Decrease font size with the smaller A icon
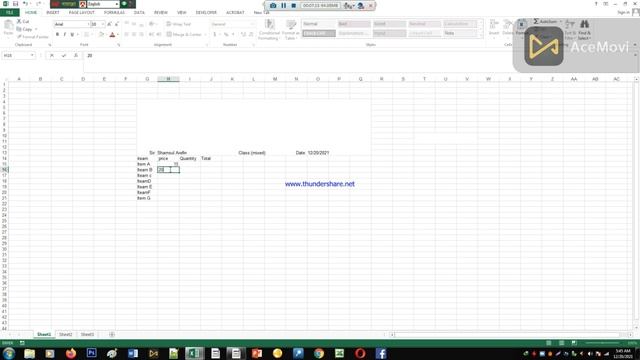The width and height of the screenshot is (640, 360). point(116,24)
